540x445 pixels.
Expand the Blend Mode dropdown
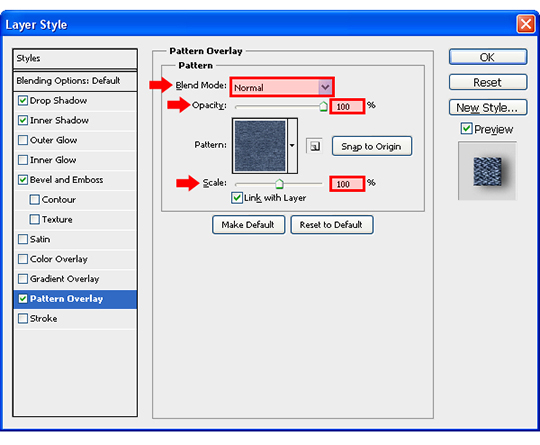pos(325,87)
